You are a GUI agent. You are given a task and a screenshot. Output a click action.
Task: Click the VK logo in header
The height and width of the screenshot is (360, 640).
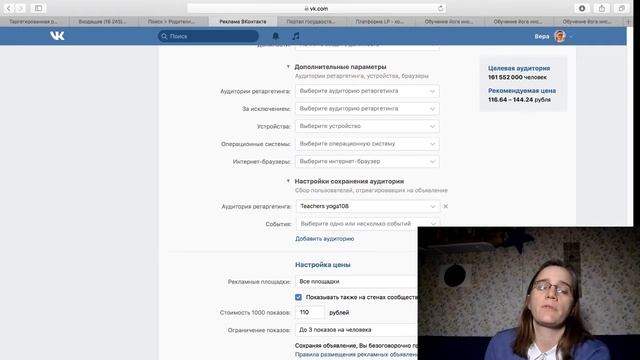[x=57, y=36]
